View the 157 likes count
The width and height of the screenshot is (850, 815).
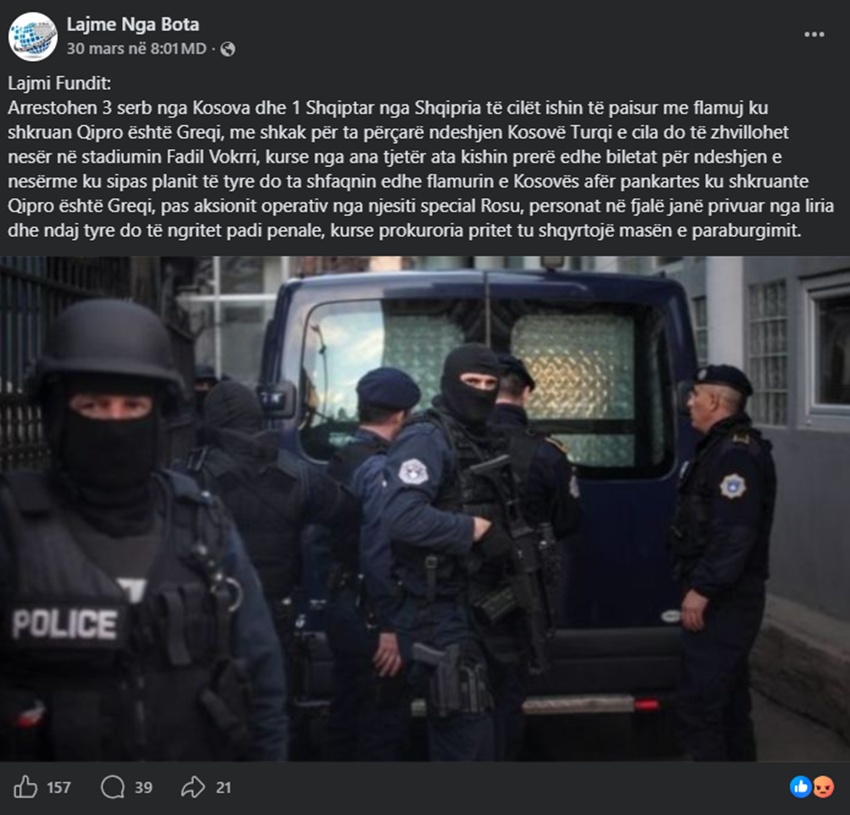pos(59,787)
